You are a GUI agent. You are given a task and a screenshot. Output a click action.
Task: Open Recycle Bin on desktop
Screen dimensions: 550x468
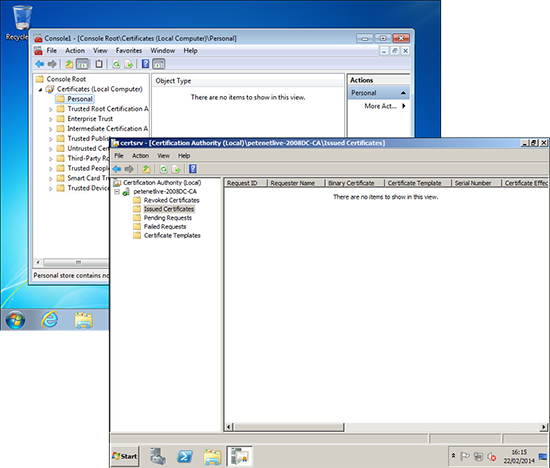[22, 22]
